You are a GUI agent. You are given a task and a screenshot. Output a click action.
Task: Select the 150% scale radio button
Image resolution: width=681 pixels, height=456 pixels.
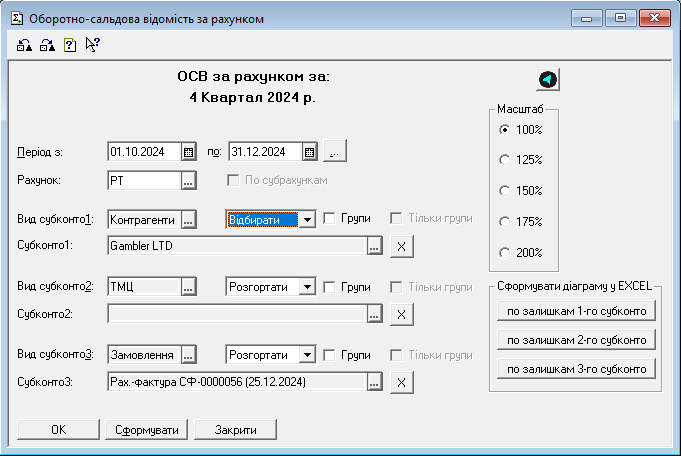pyautogui.click(x=505, y=191)
